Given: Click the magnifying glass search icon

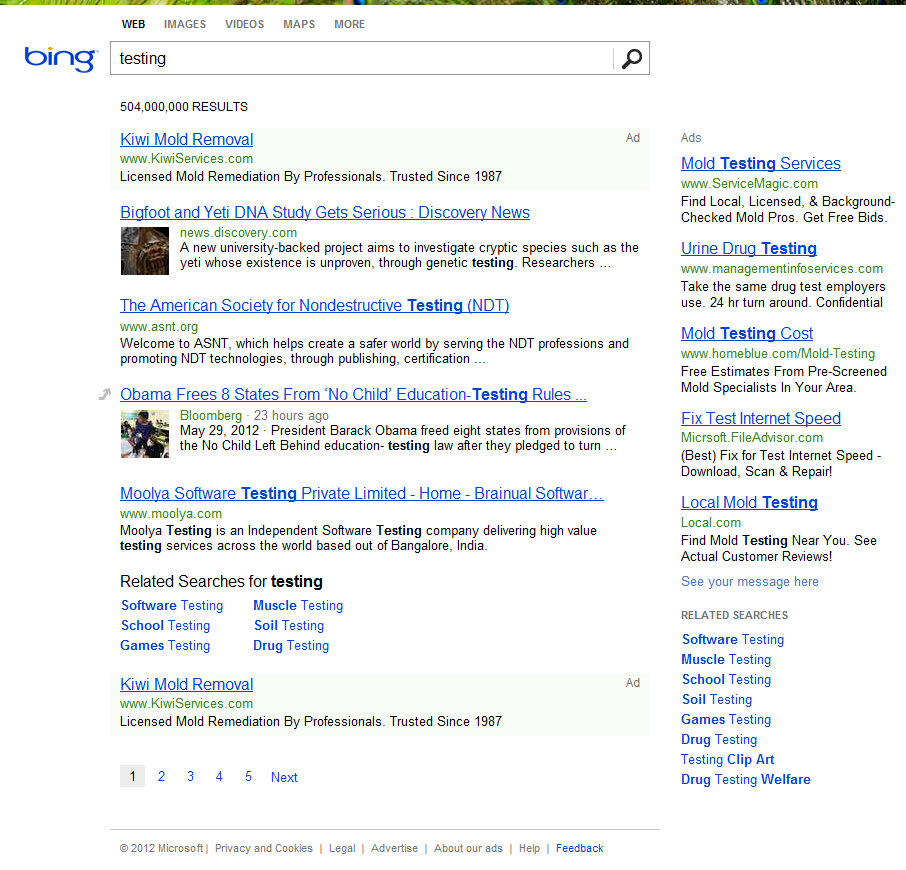Looking at the screenshot, I should (632, 58).
